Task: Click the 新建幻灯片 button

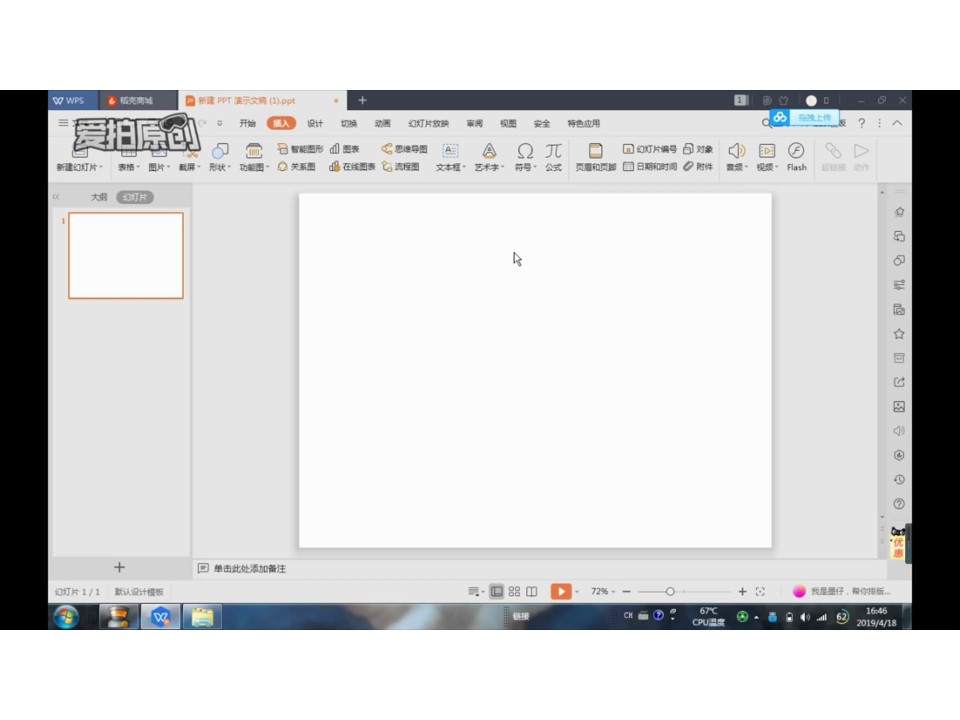Action: [x=80, y=167]
